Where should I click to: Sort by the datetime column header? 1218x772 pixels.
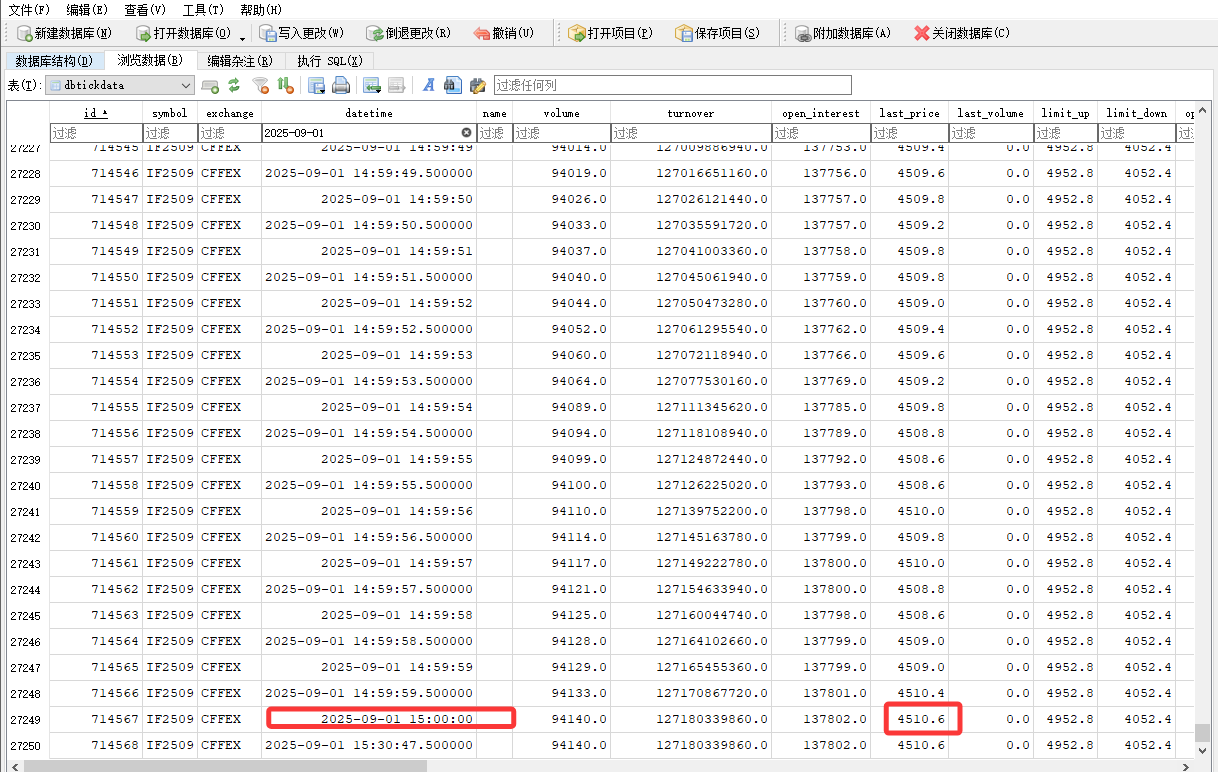coord(368,113)
